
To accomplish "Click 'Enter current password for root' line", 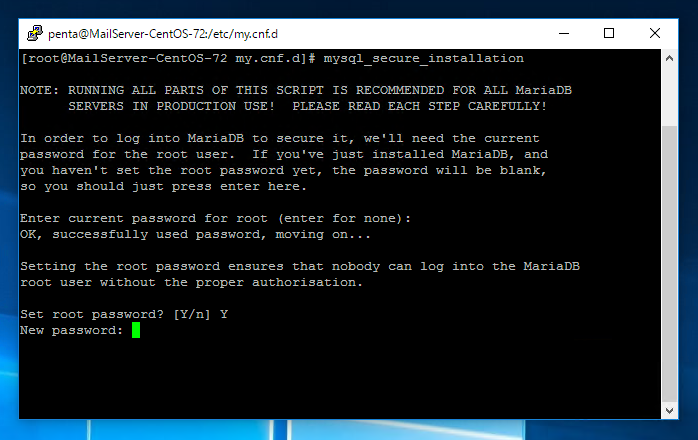I will click(215, 218).
